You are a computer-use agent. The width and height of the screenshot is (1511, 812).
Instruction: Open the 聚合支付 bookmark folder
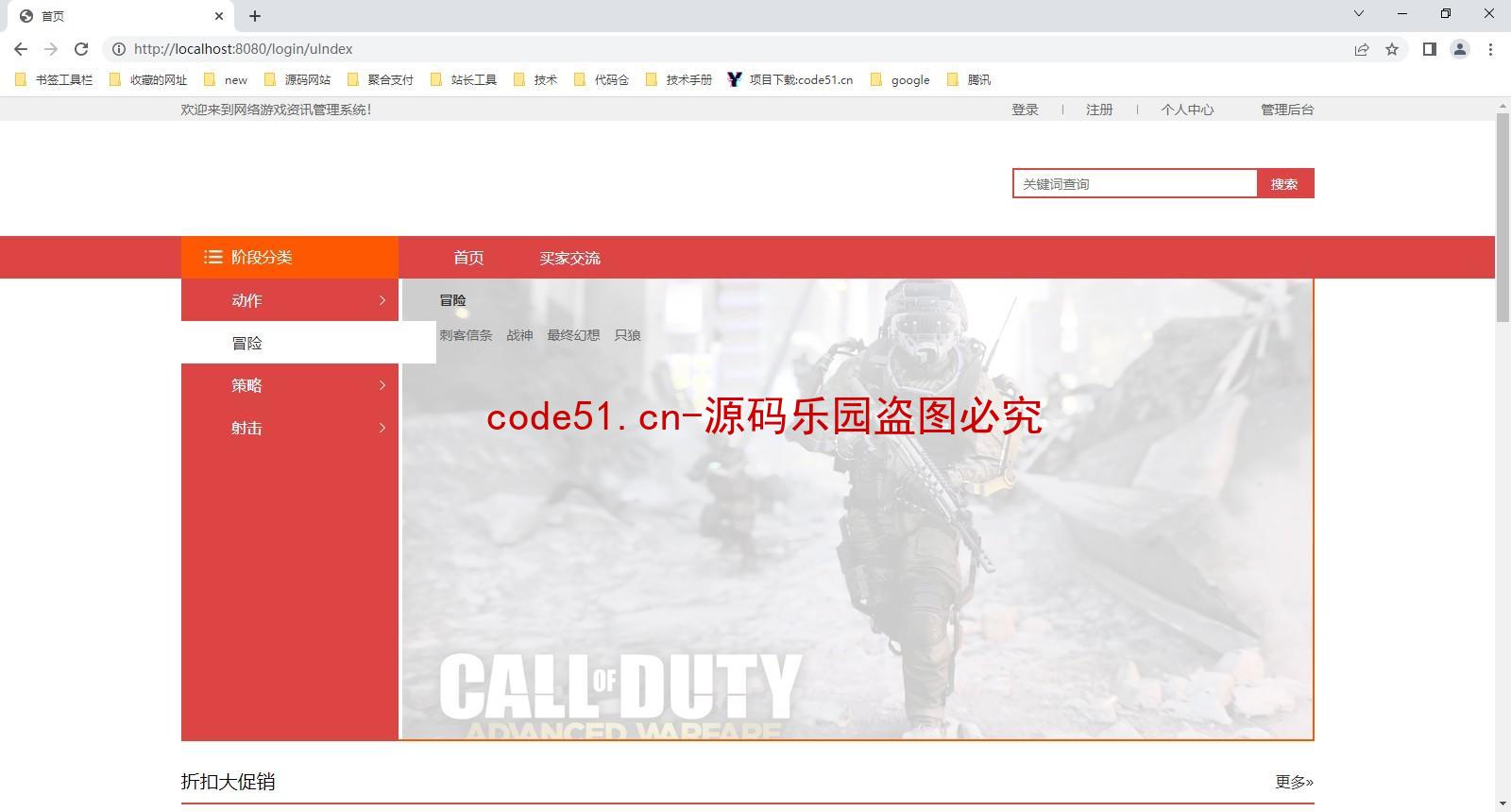coord(381,80)
